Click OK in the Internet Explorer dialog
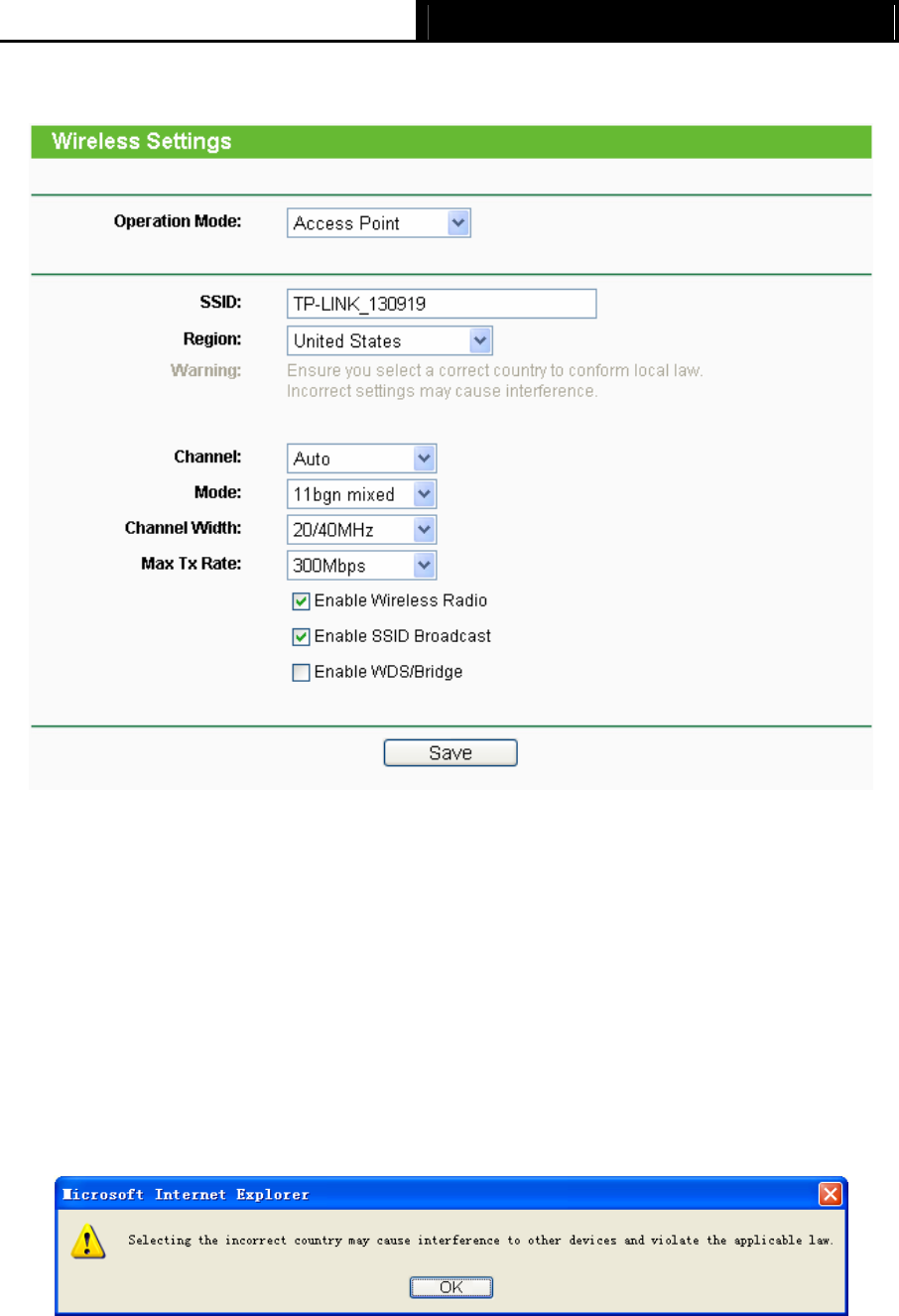The height and width of the screenshot is (1316, 899). pyautogui.click(x=451, y=1287)
